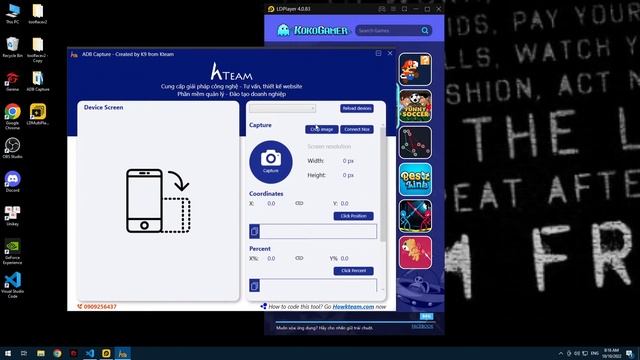640x360 pixels.
Task: Show hidden system tray icons chevron
Action: click(x=560, y=353)
